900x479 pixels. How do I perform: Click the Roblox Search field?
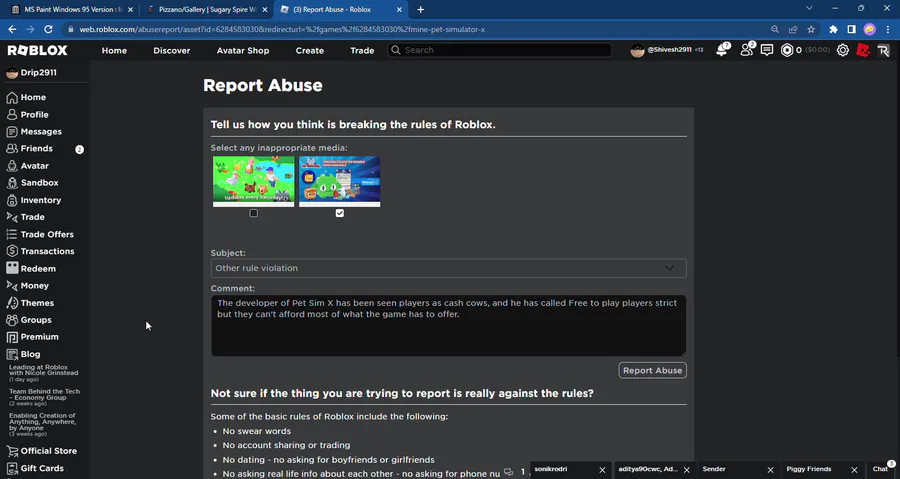[x=499, y=50]
